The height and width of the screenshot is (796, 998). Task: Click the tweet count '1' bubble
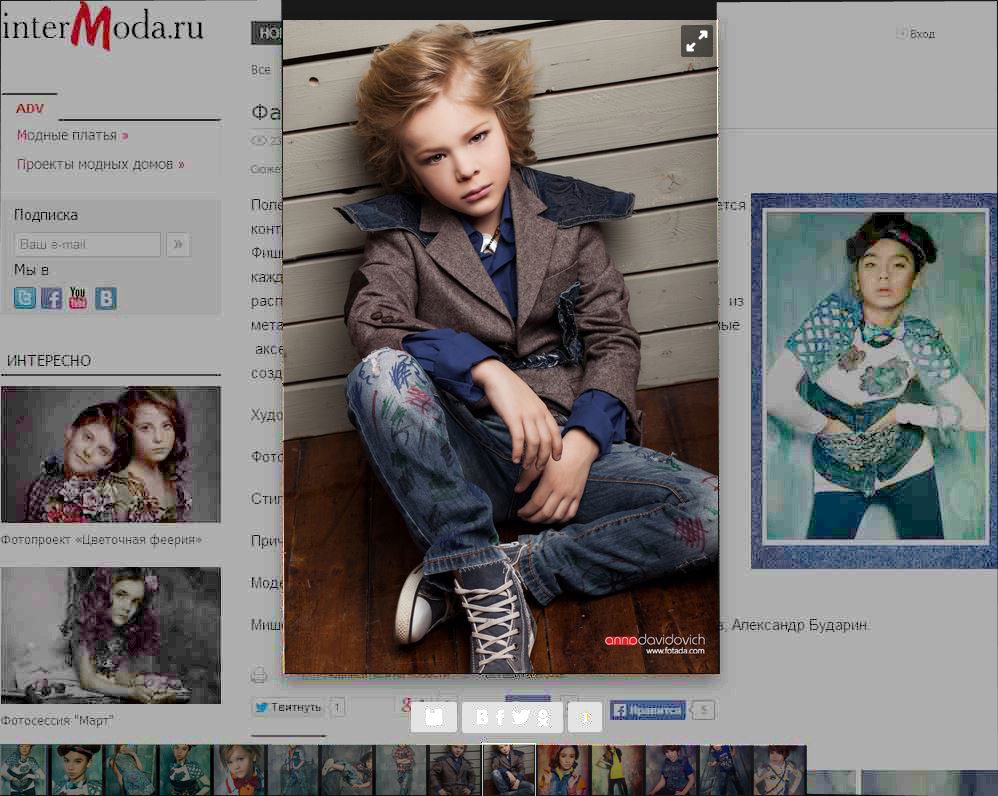(x=338, y=707)
